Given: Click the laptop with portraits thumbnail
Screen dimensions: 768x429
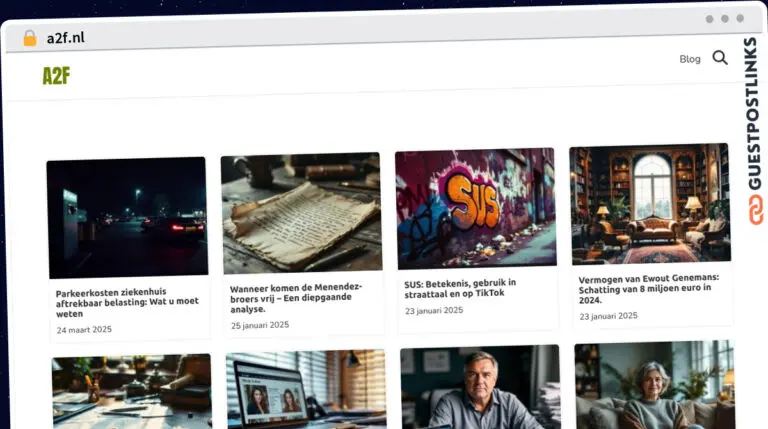Looking at the screenshot, I should point(306,389).
